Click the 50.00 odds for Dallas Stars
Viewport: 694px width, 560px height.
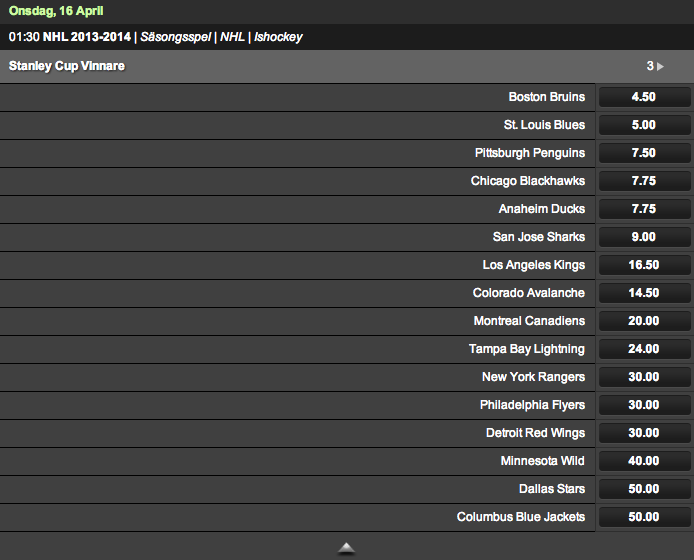tap(644, 489)
